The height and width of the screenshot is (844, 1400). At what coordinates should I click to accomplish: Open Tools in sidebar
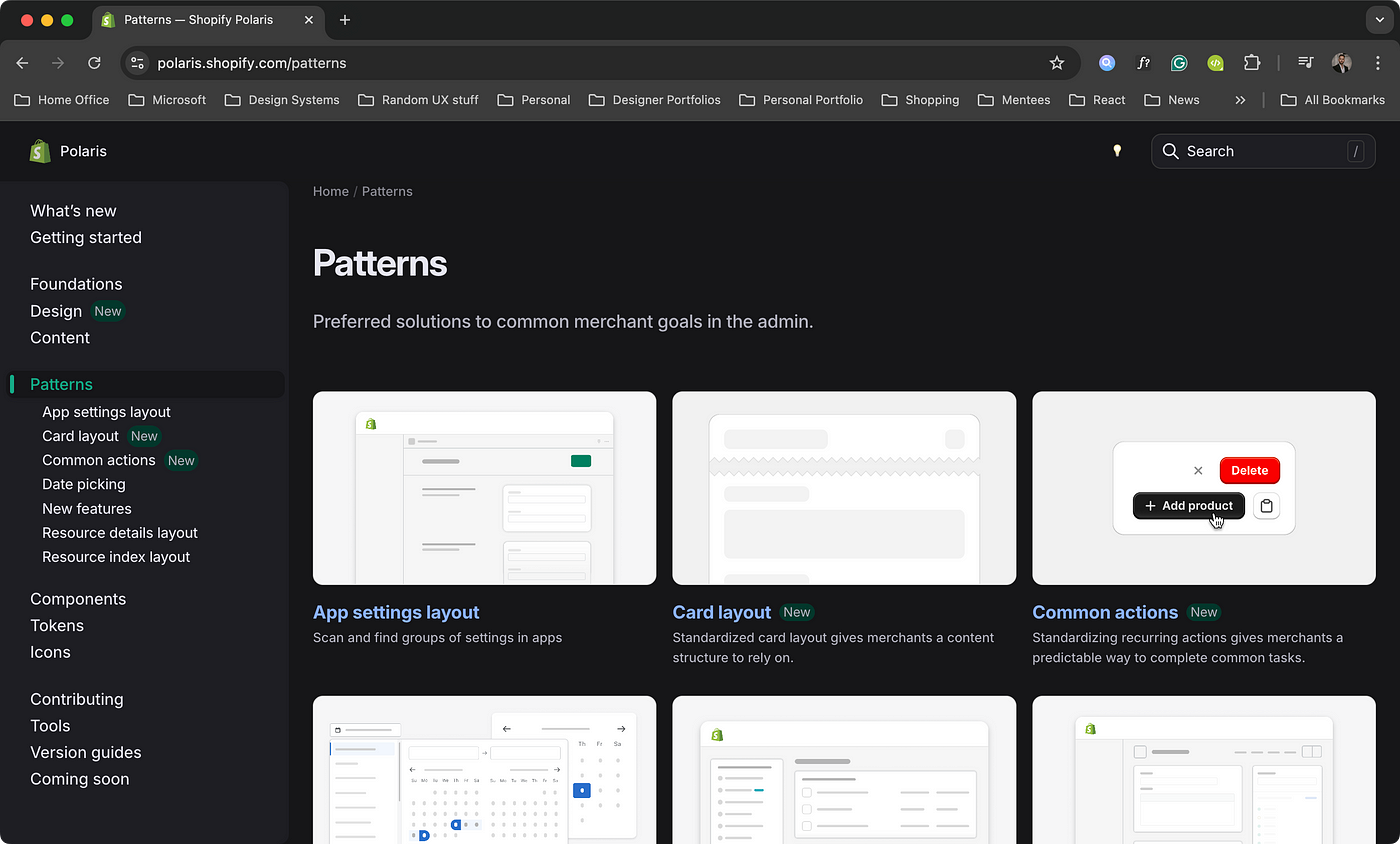point(50,726)
